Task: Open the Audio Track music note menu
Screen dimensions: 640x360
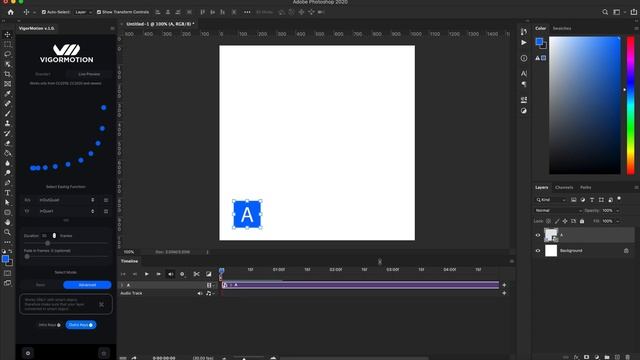Action: point(210,293)
